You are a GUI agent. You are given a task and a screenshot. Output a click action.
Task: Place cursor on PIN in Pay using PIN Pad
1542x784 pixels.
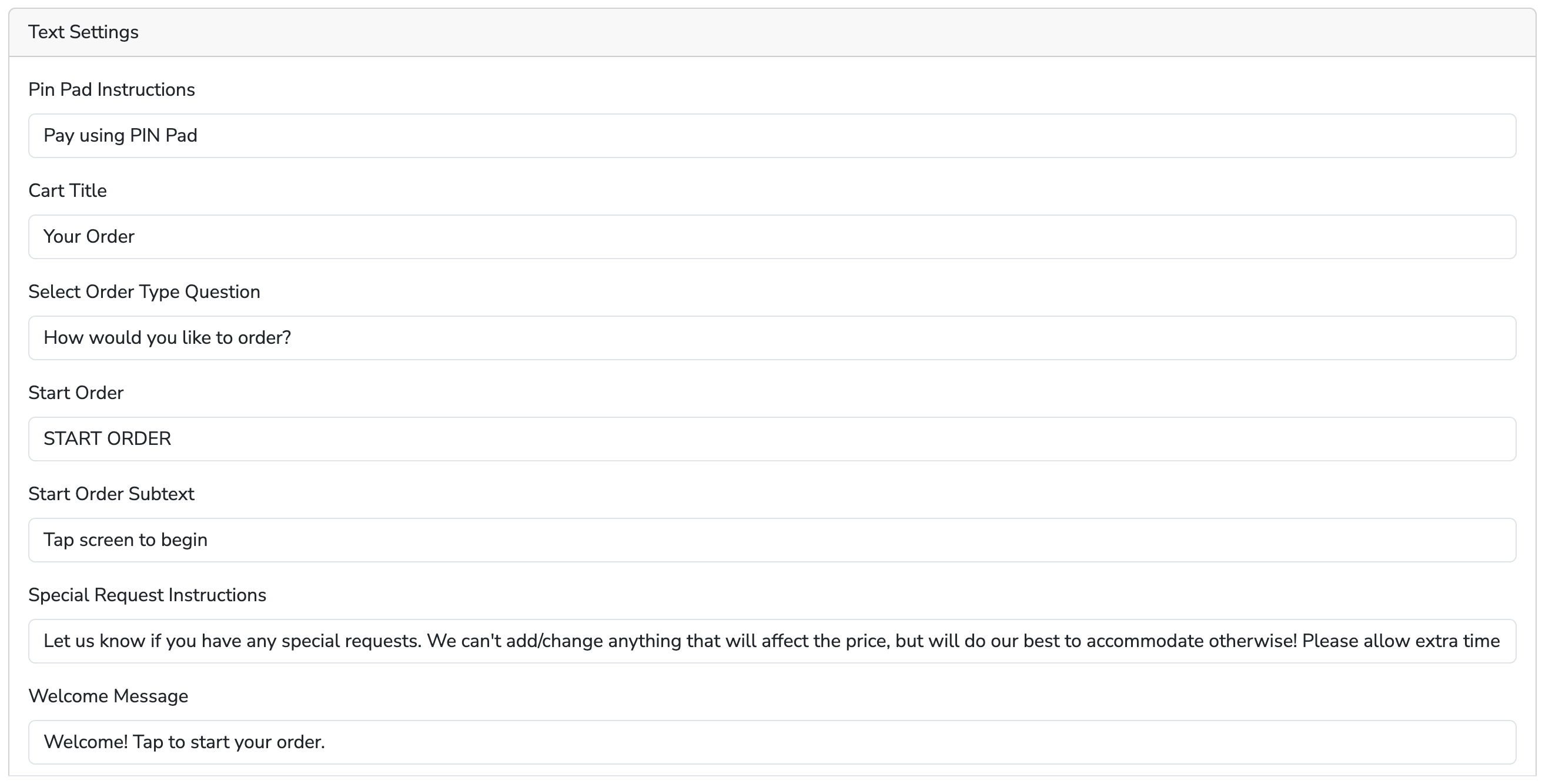coord(145,136)
